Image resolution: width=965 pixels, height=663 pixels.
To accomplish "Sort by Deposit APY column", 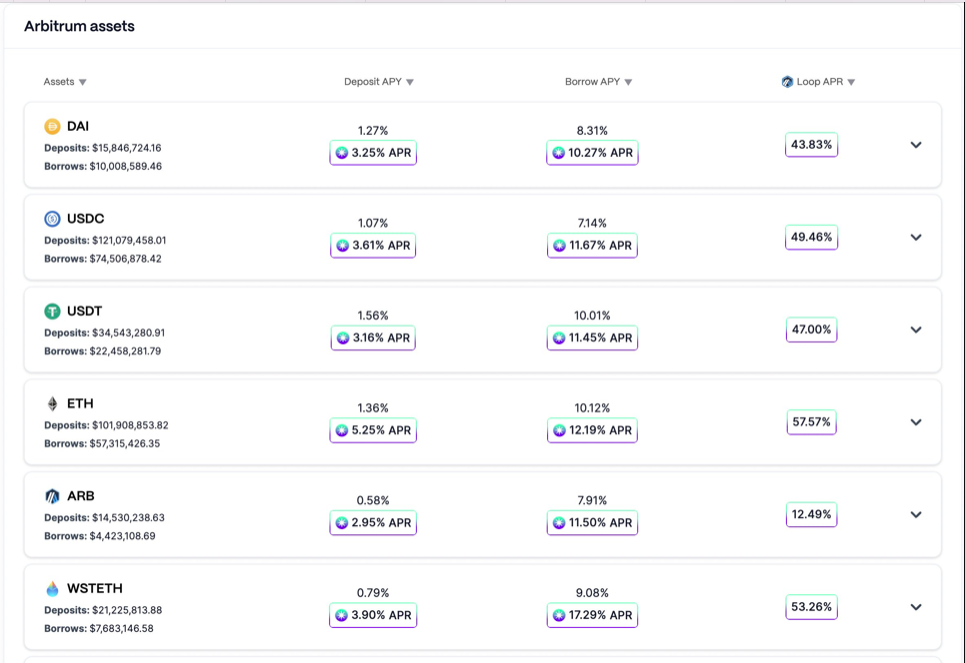I will [378, 82].
